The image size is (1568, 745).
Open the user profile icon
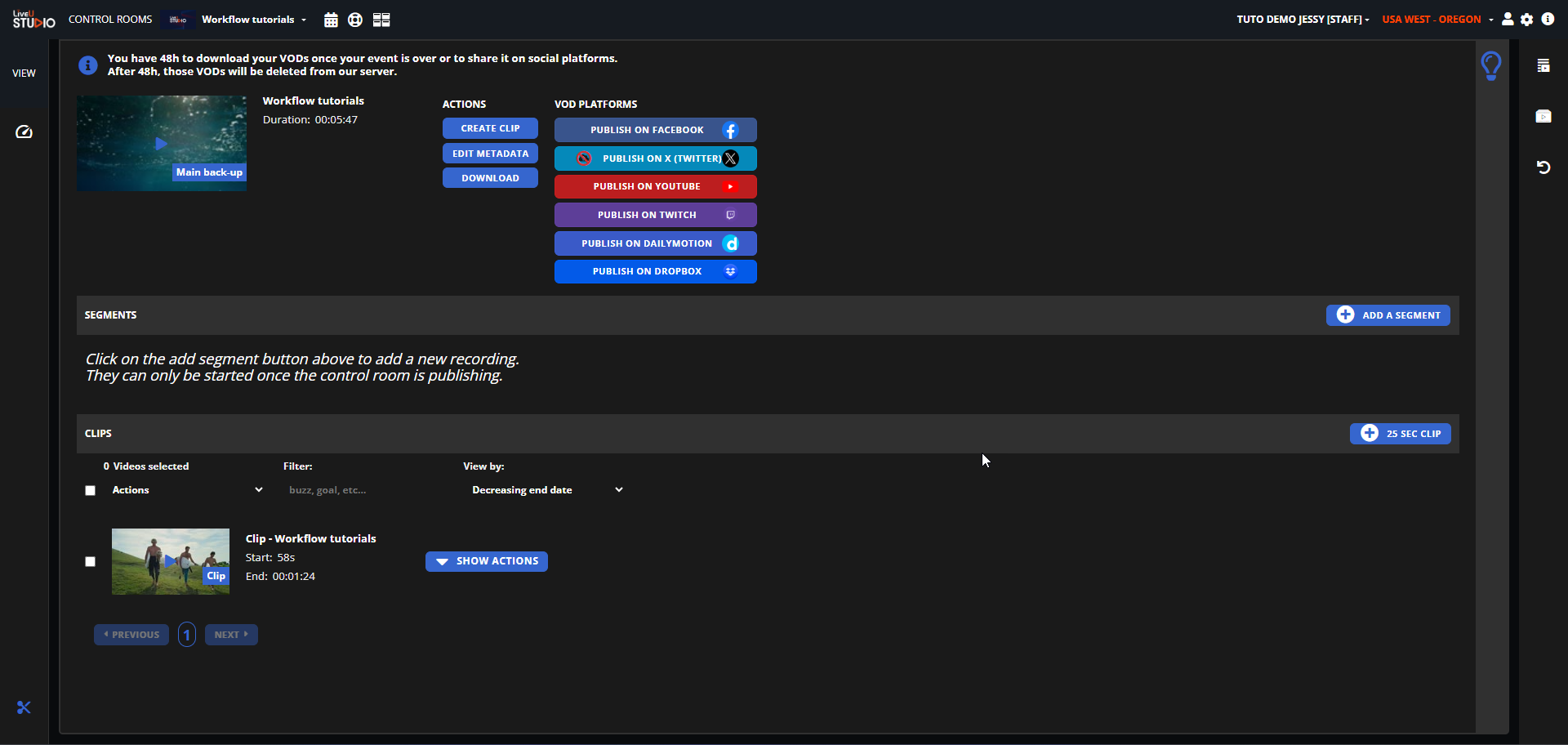click(1508, 19)
